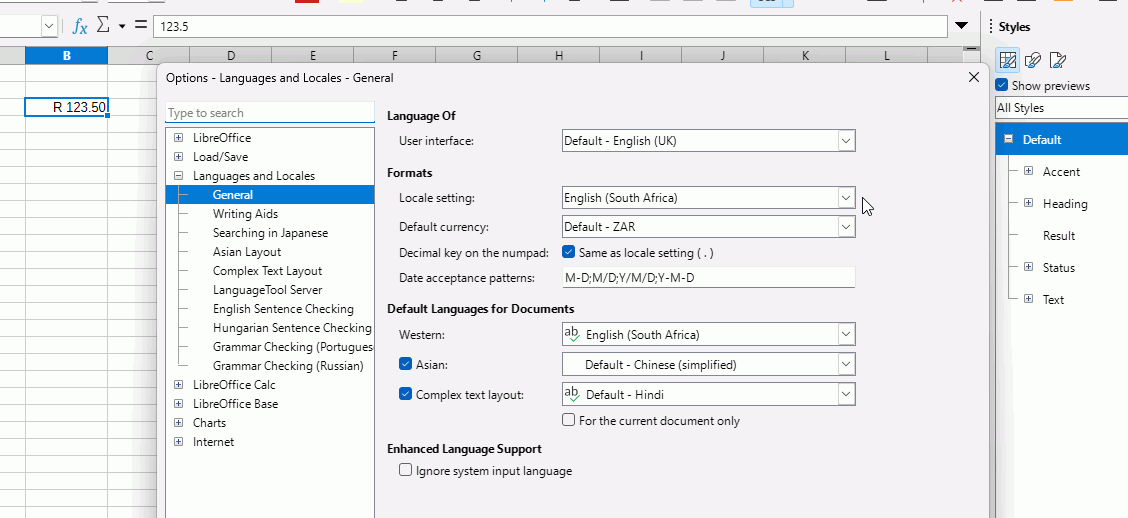1128x518 pixels.
Task: Select Grammar Checking (Russian) entry
Action: pyautogui.click(x=288, y=365)
